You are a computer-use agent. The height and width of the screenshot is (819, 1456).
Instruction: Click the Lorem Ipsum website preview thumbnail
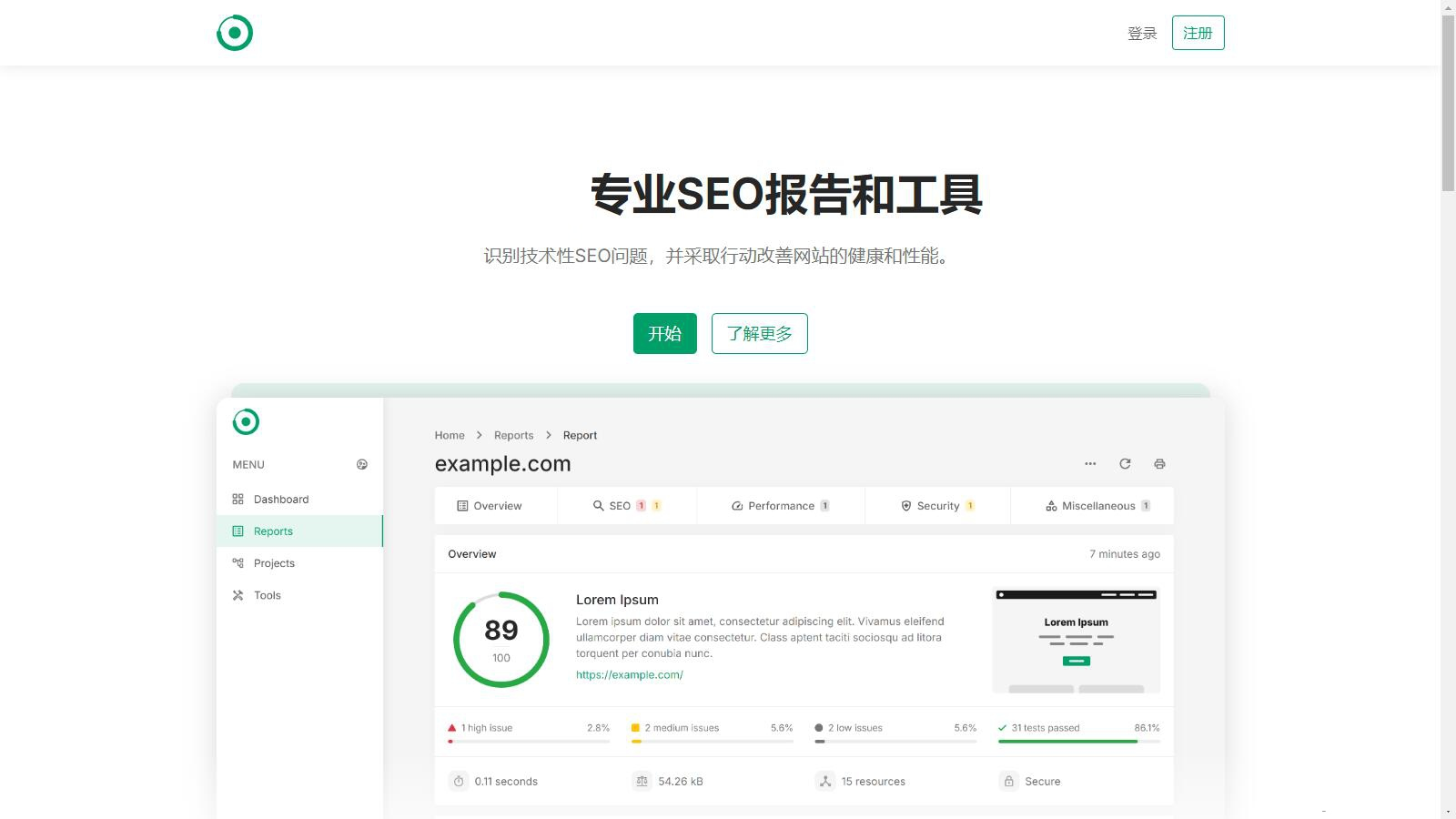[1076, 642]
